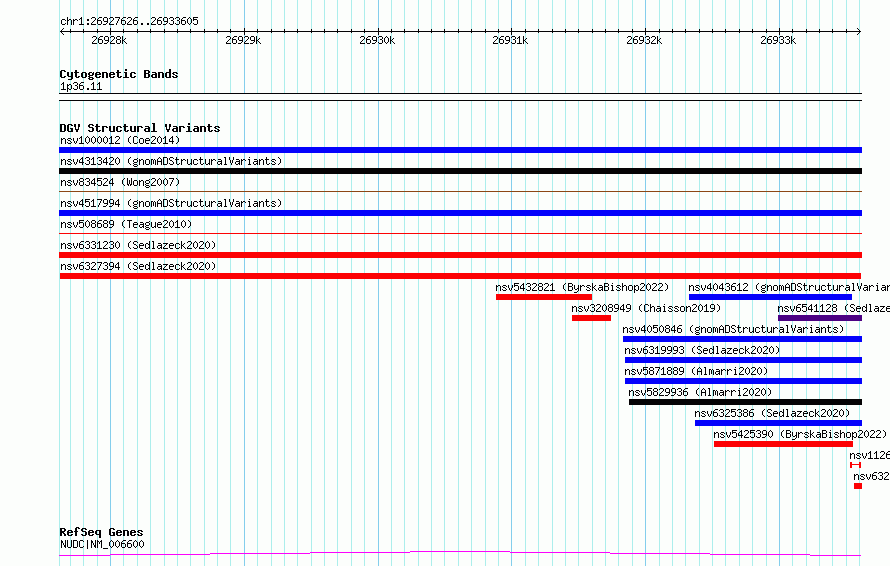Image resolution: width=890 pixels, height=566 pixels.
Task: Open the nsv834524 (Wong2007) label
Action: tap(120, 182)
